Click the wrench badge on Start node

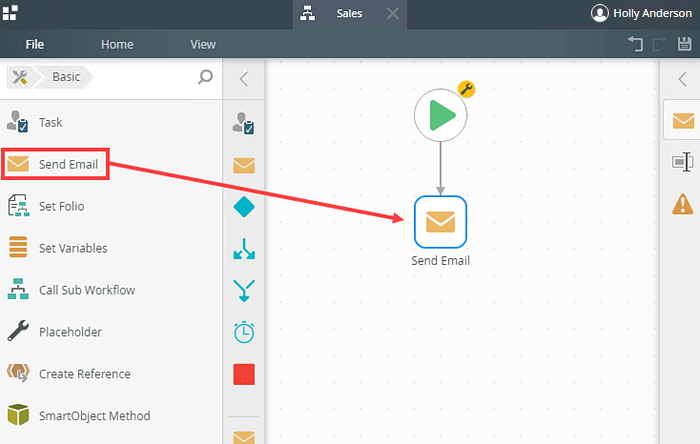[467, 89]
